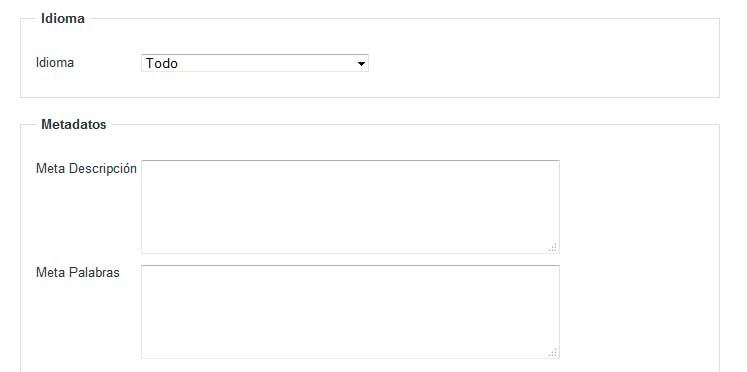Click the center of the Meta Palabras field
747x372 pixels.
pos(350,312)
